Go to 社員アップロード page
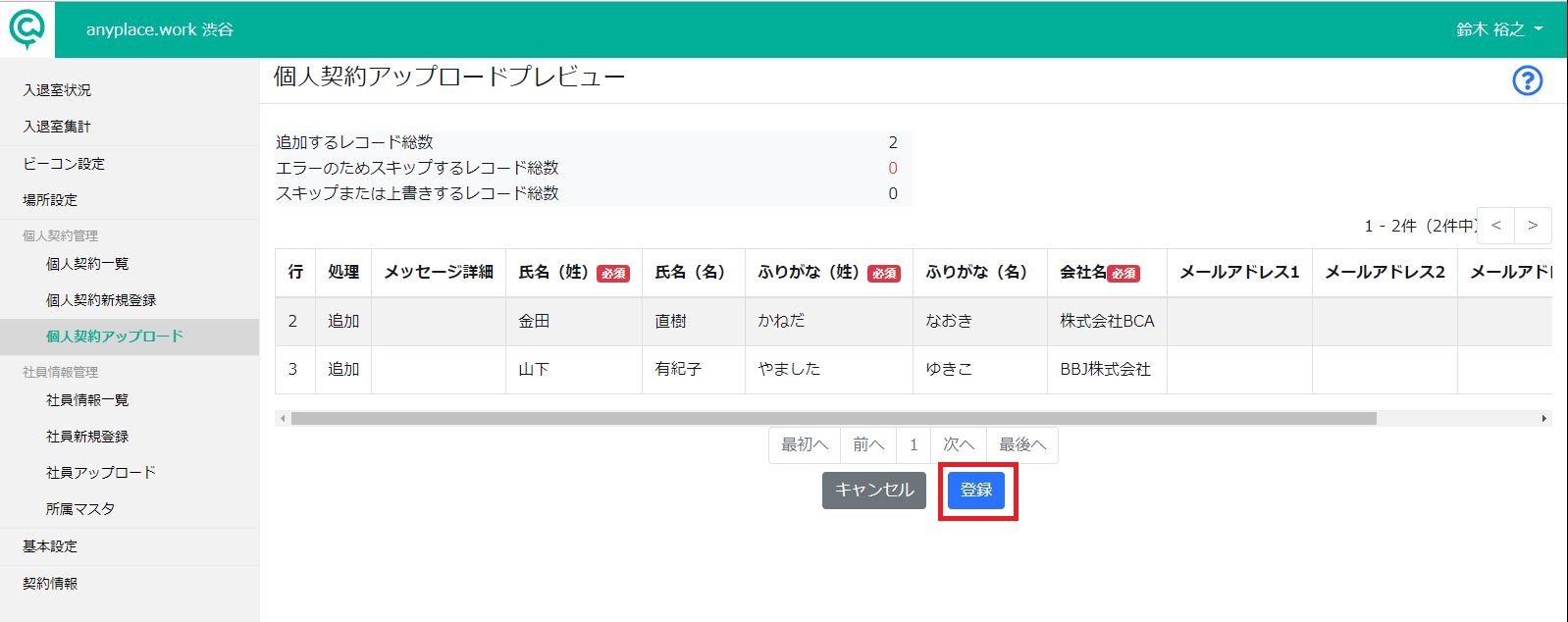Image resolution: width=1568 pixels, height=622 pixels. tap(101, 473)
